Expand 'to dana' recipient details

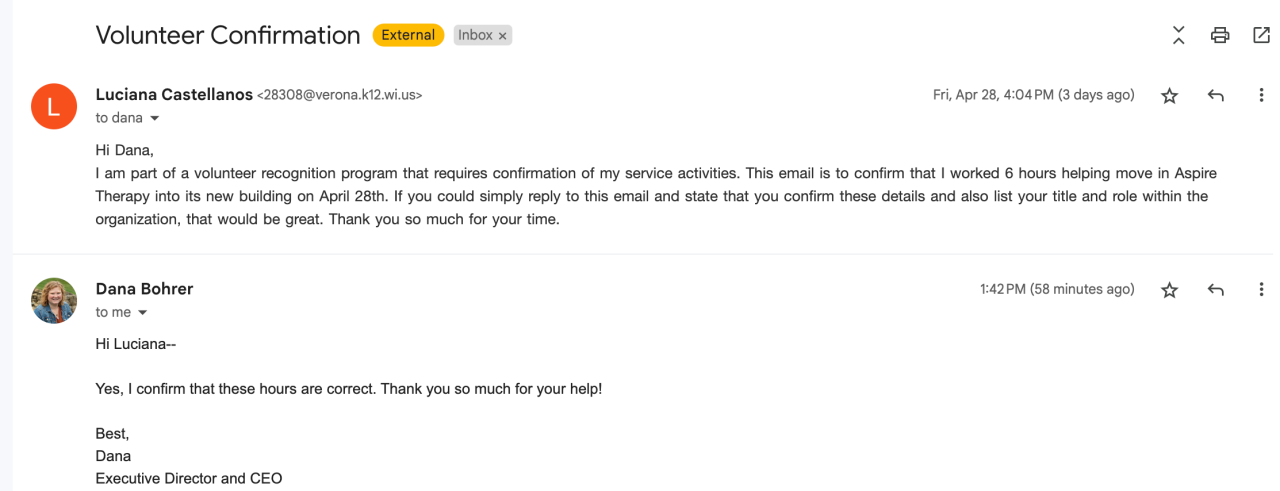tap(154, 119)
